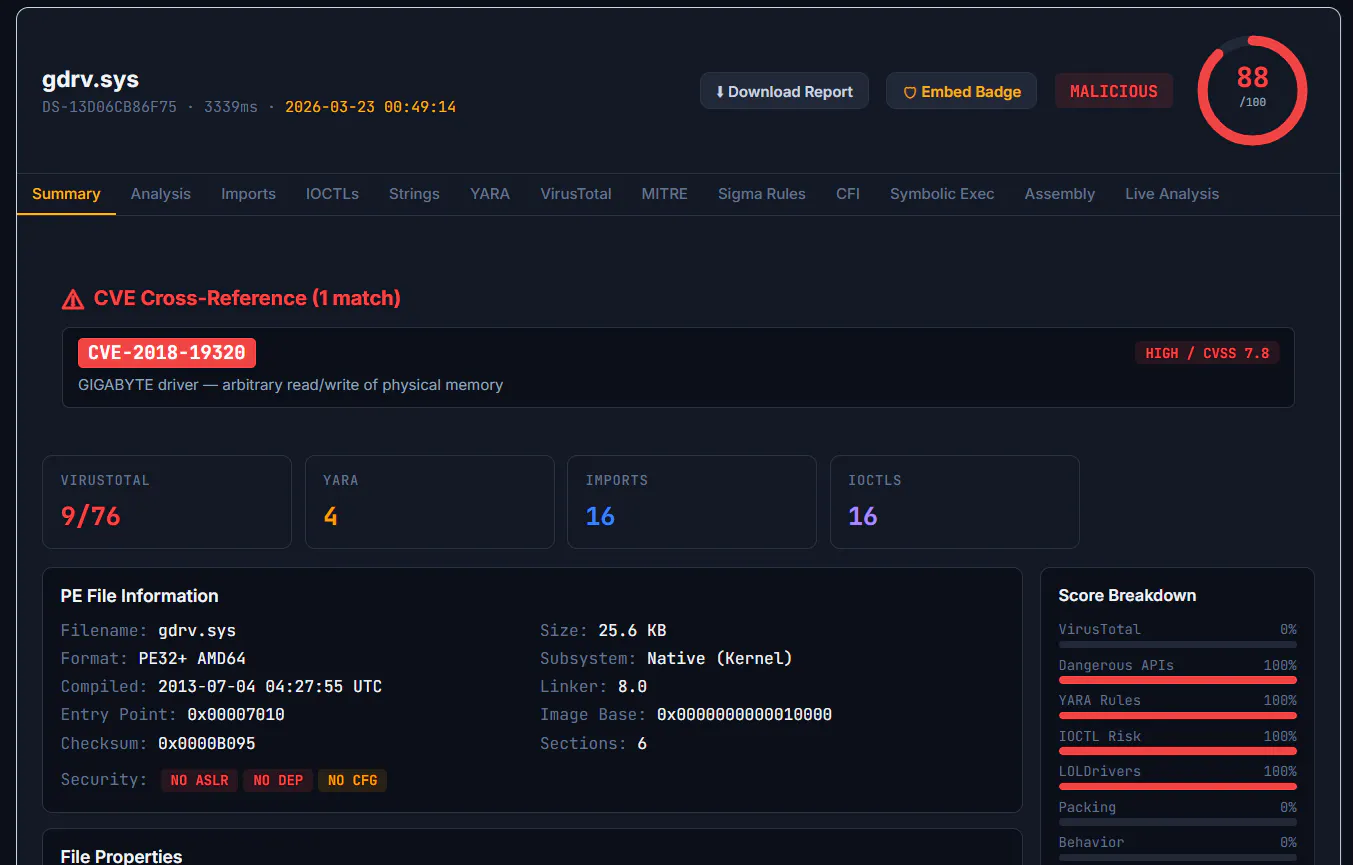Click the 88/100 risk score ring
This screenshot has height=865, width=1353.
1252,91
